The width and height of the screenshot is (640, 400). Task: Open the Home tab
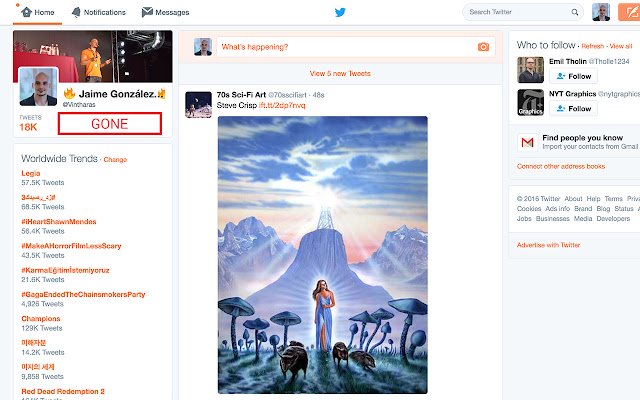[38, 12]
